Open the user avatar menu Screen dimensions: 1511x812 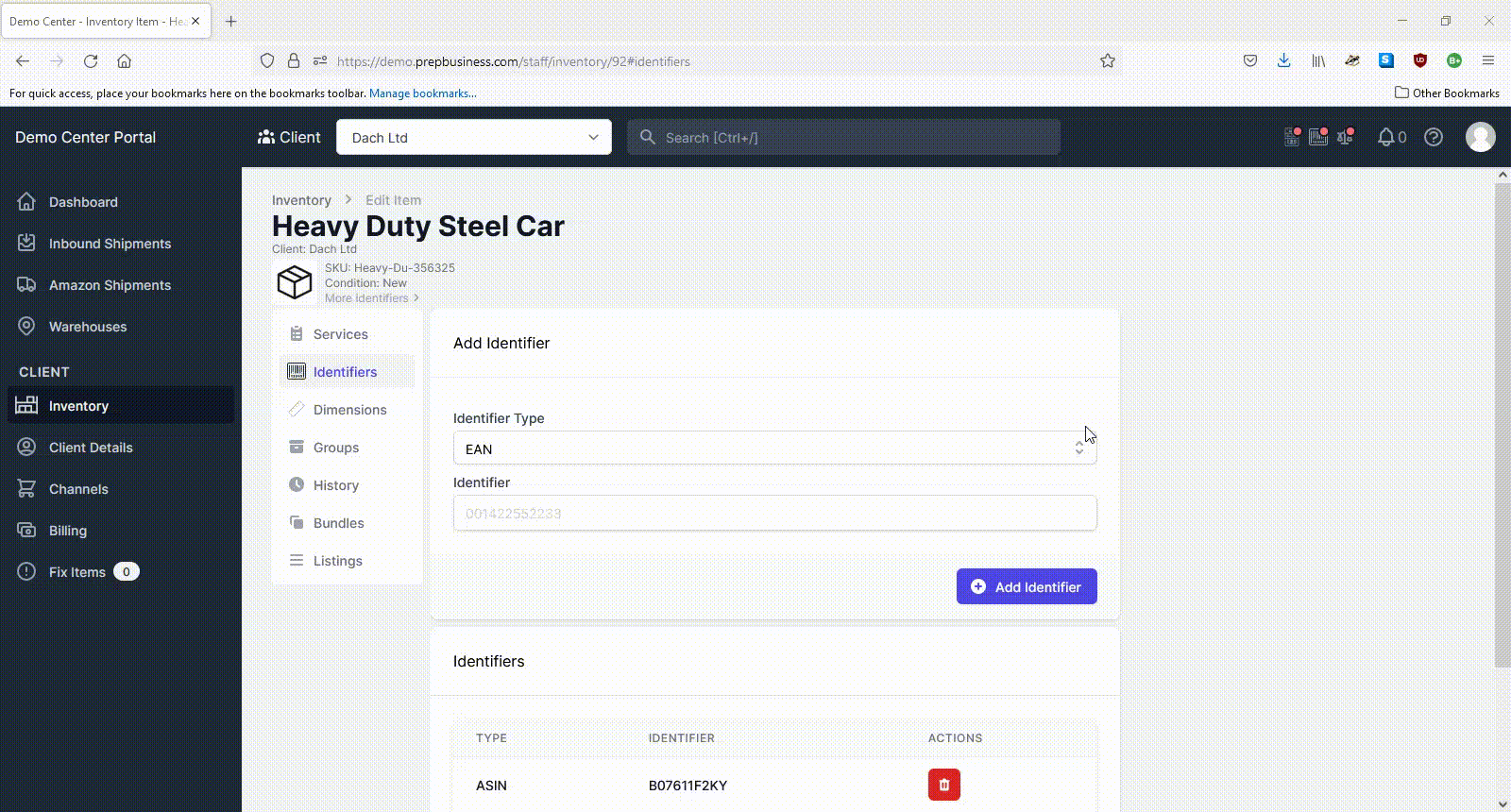tap(1480, 137)
